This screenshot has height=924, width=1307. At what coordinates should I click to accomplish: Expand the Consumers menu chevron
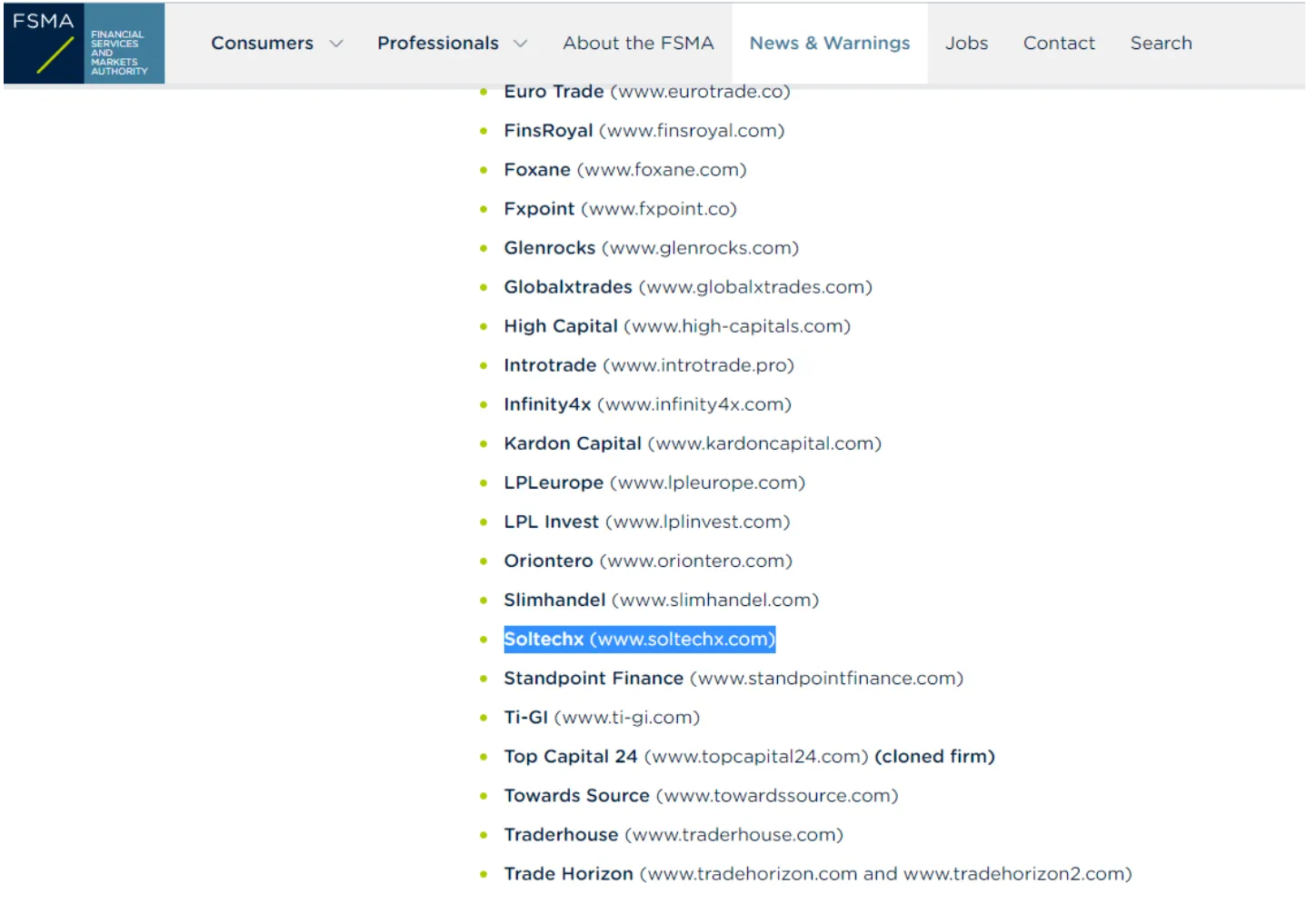coord(336,44)
